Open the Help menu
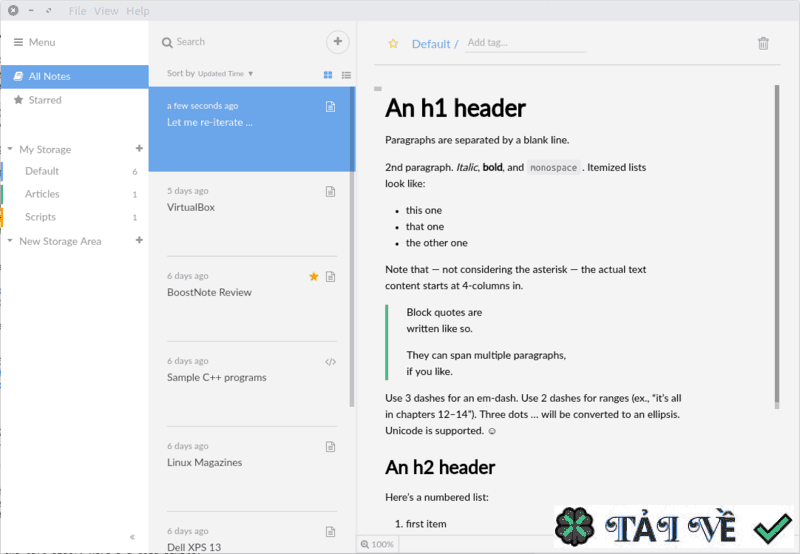 coord(138,11)
